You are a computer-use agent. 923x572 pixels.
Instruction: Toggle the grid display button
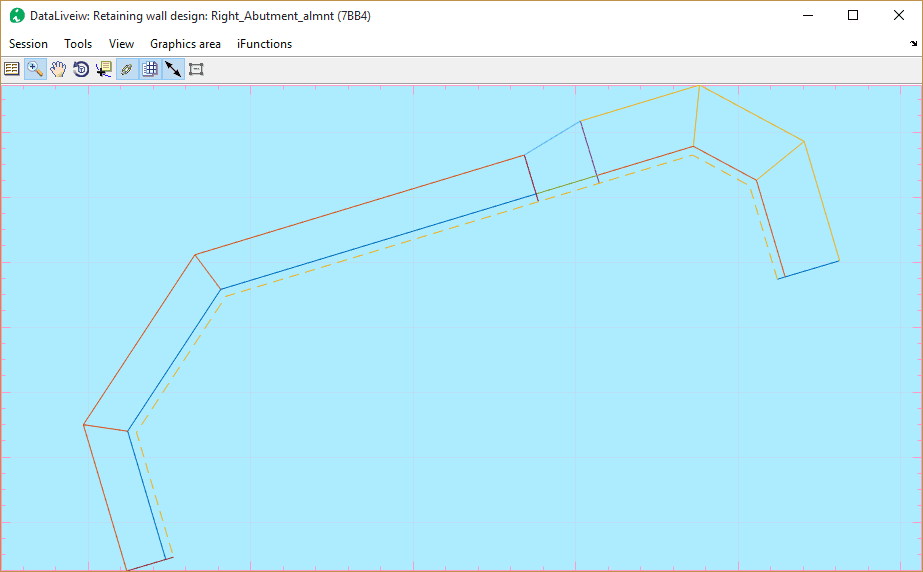[150, 69]
